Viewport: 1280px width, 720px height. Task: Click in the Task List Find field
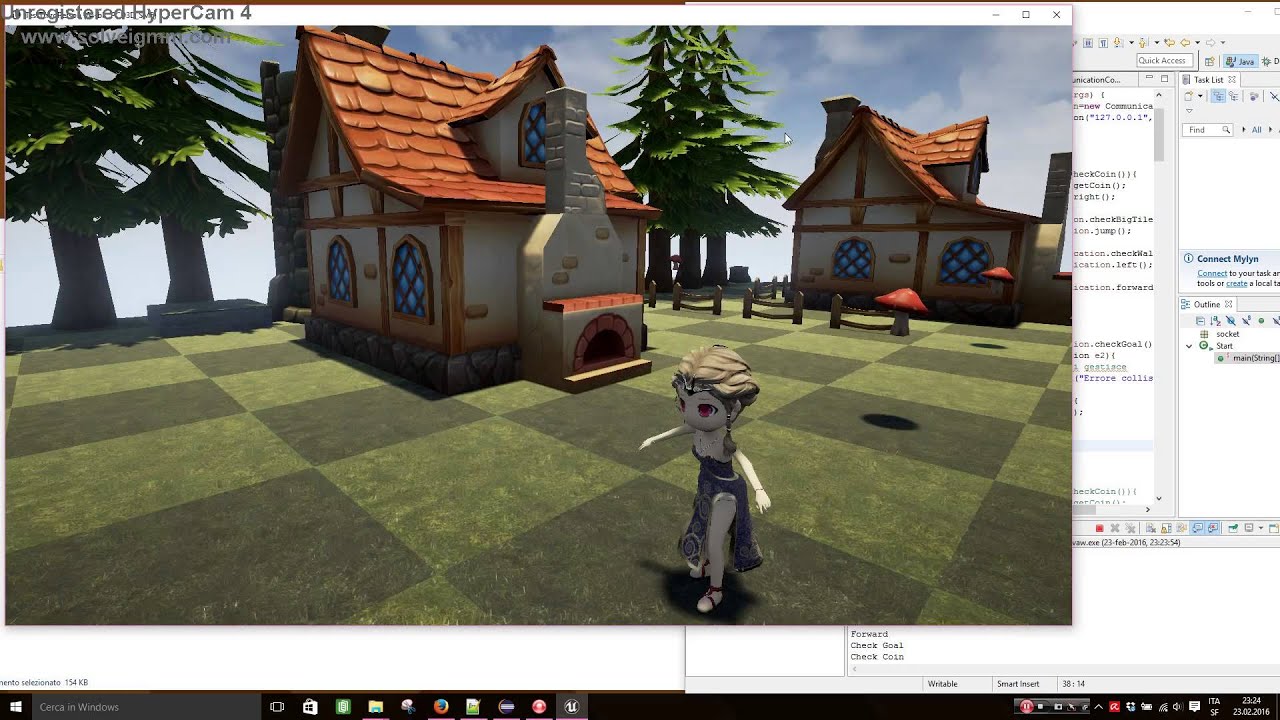coord(1207,129)
